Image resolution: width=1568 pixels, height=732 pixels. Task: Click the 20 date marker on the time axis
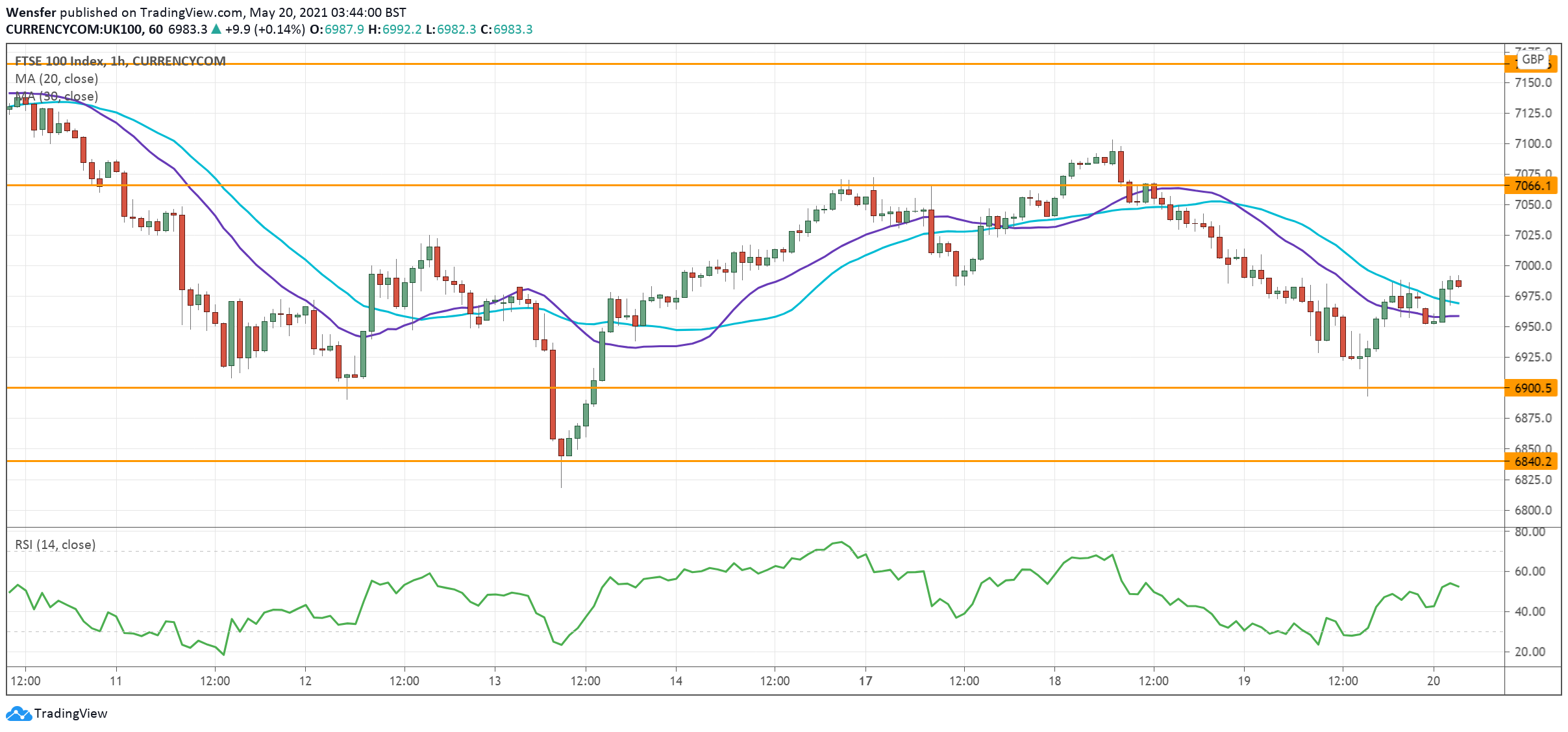(1433, 681)
